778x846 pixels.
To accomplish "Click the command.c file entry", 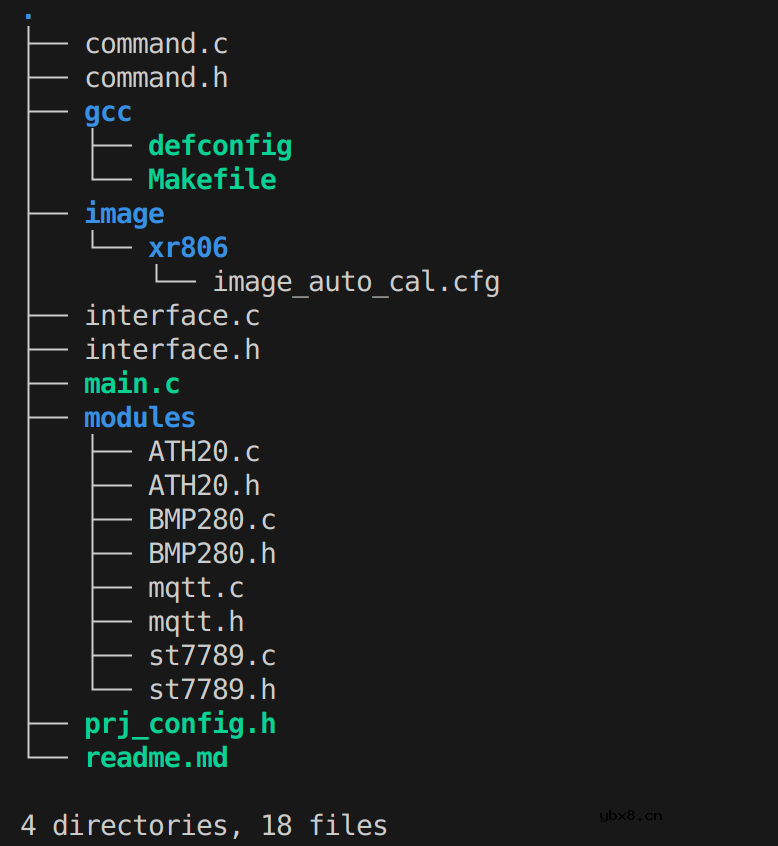I will coord(156,44).
